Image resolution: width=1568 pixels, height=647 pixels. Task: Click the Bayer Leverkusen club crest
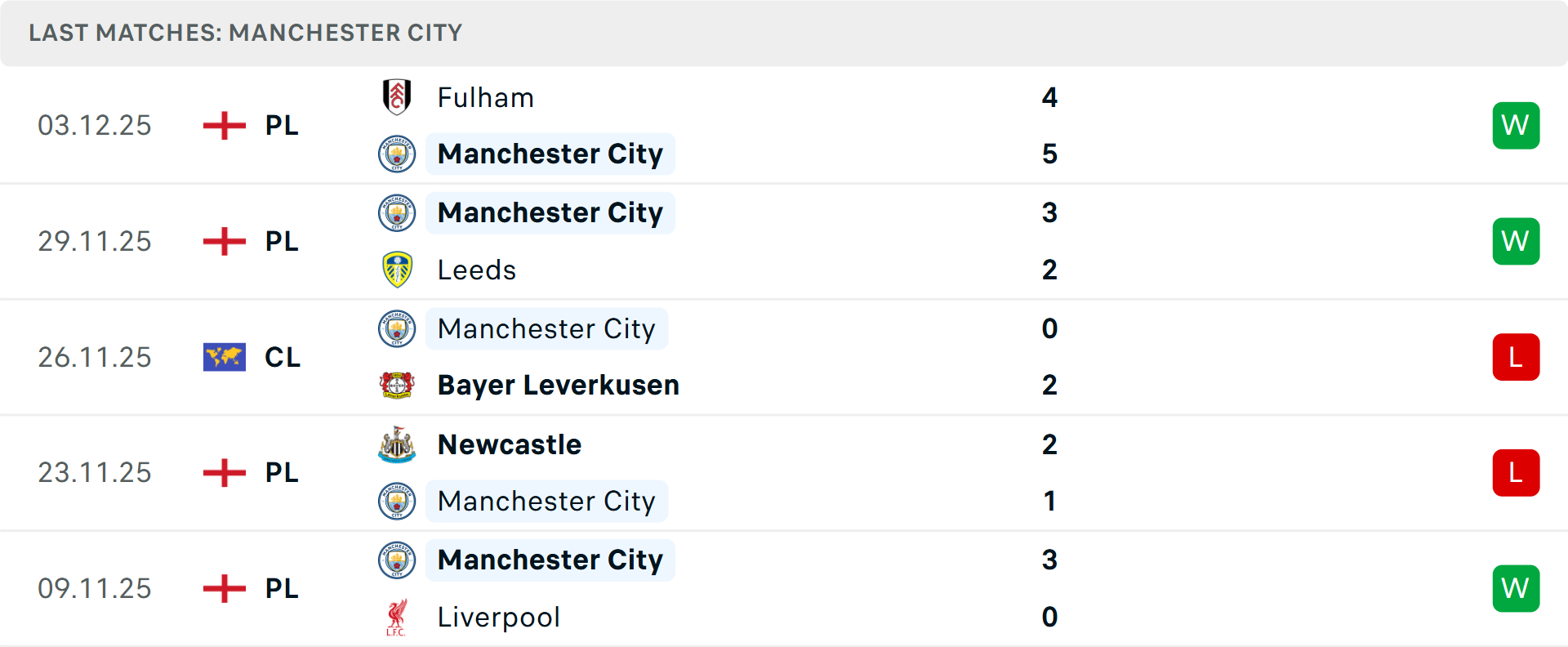(x=397, y=385)
